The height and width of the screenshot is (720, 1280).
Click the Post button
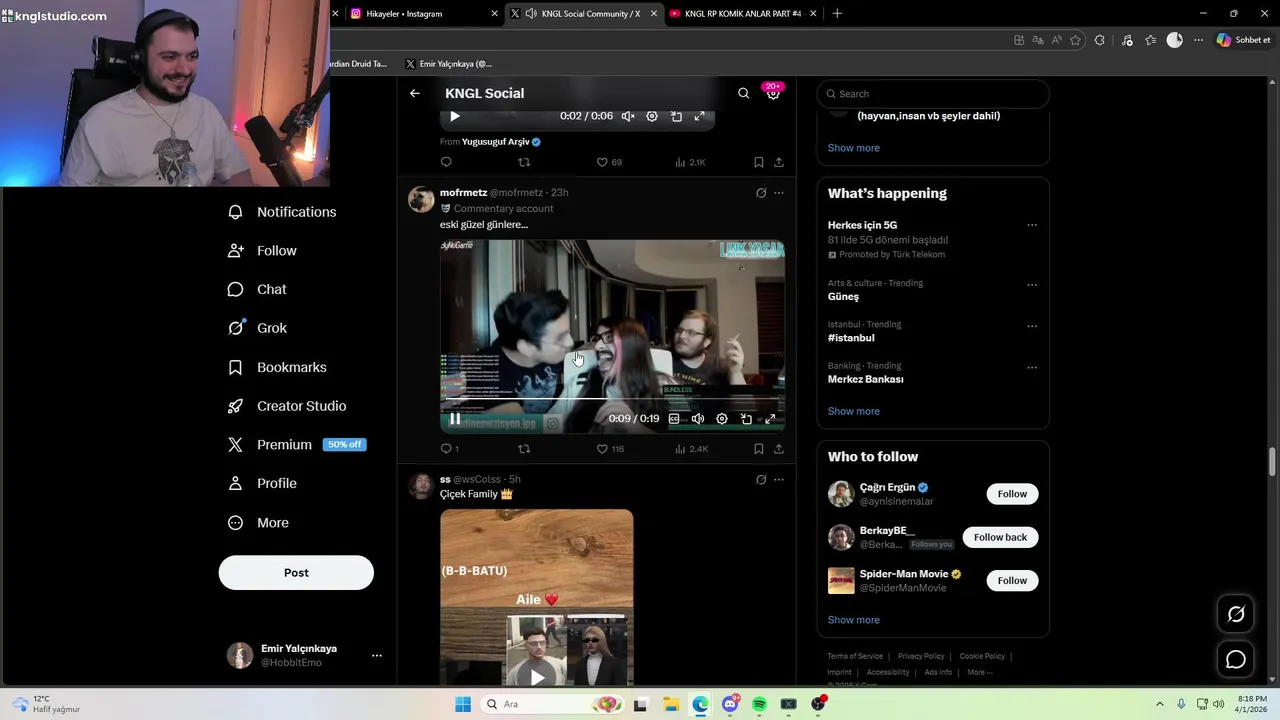tap(296, 573)
